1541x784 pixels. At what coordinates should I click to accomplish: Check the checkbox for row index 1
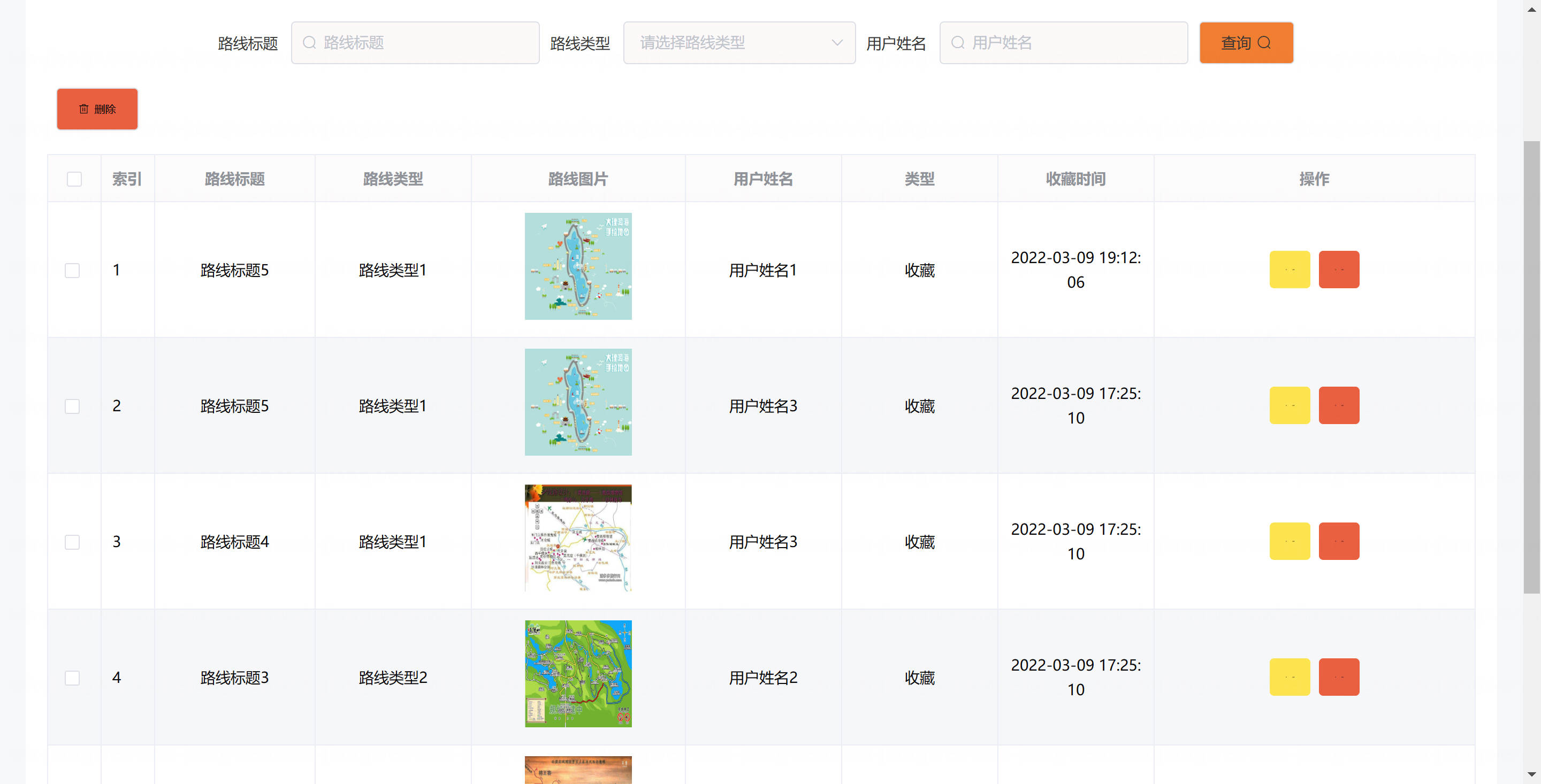pos(72,270)
